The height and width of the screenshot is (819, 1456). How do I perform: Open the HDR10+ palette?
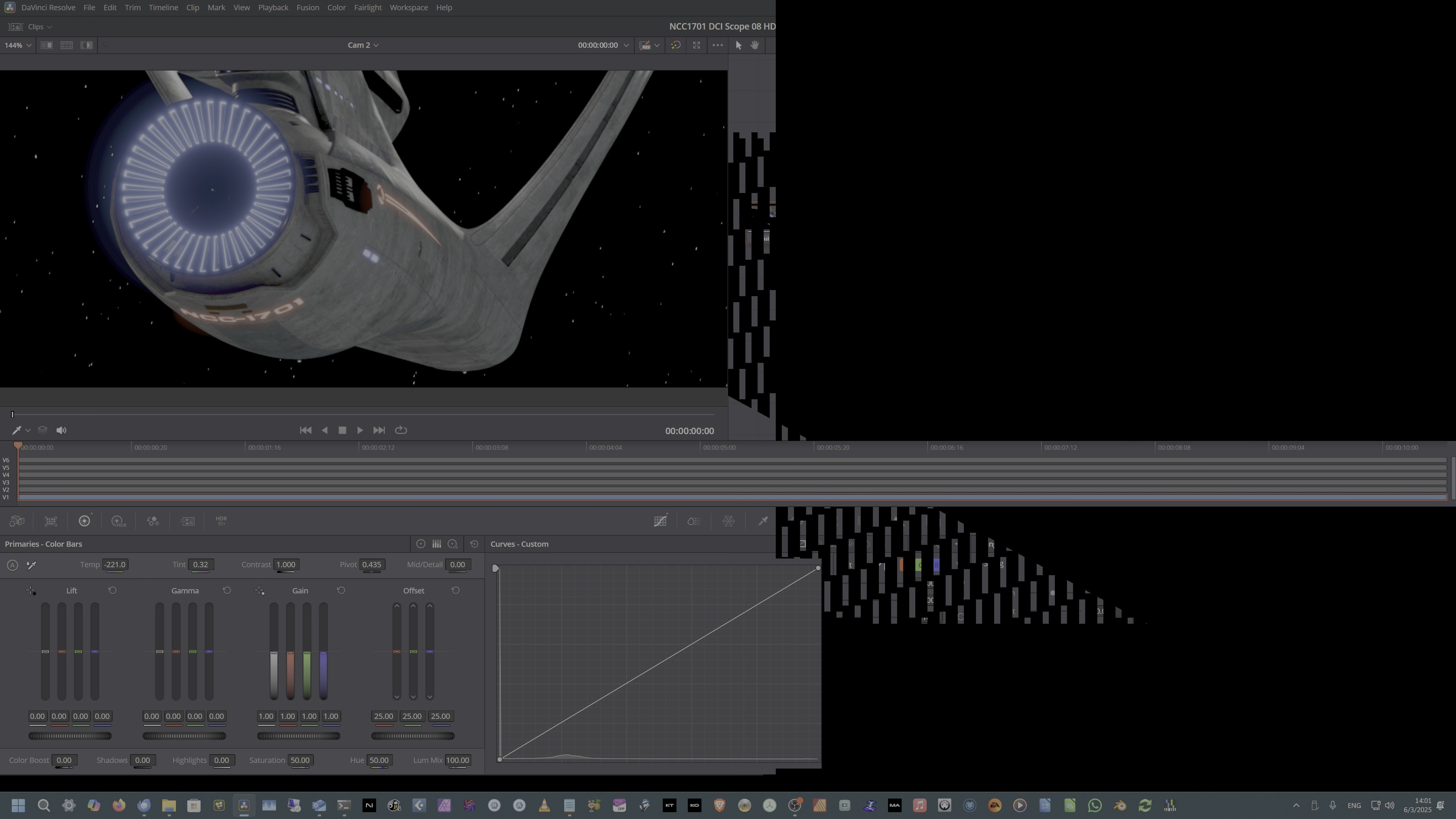click(x=221, y=521)
